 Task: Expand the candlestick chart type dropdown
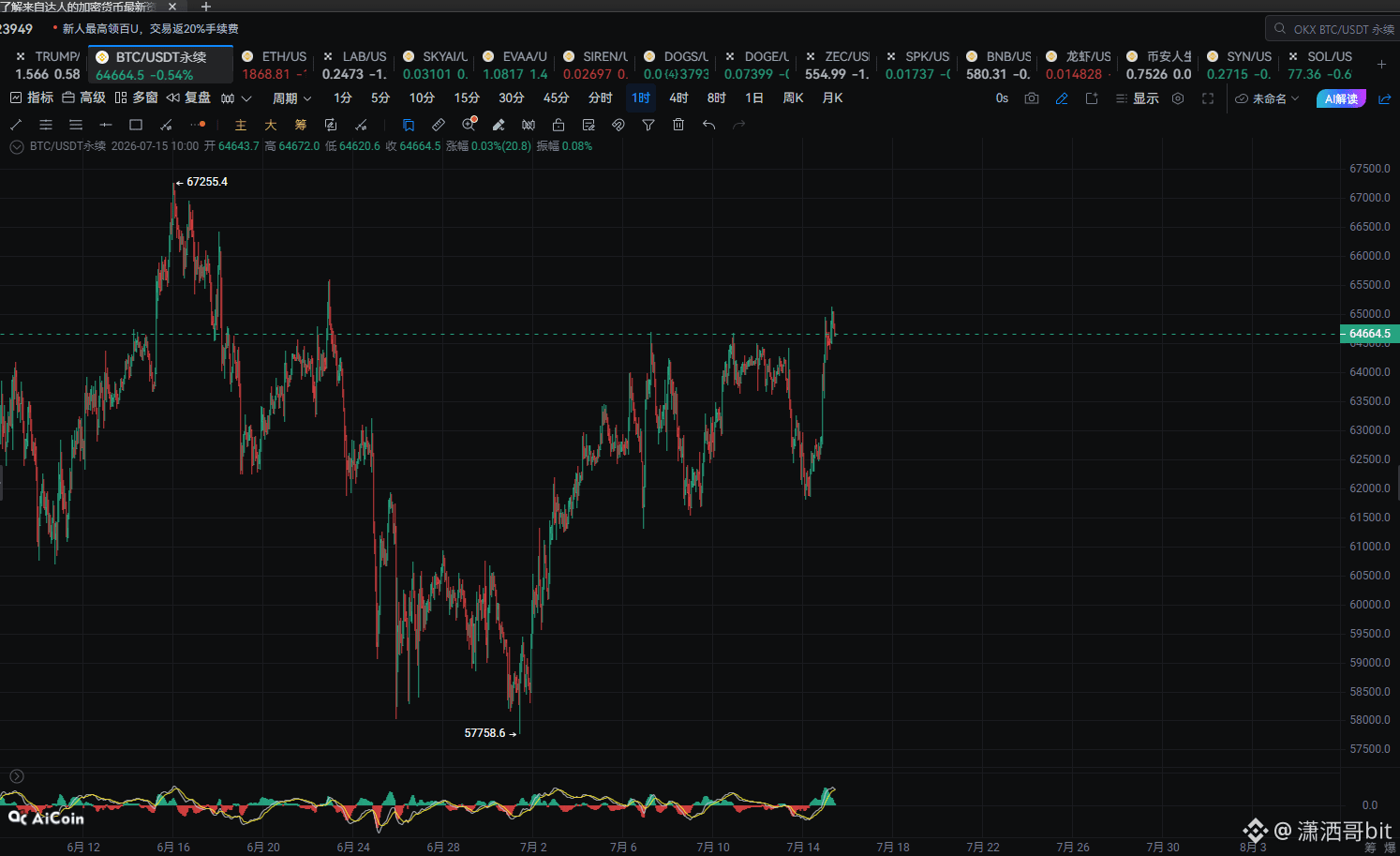click(236, 98)
